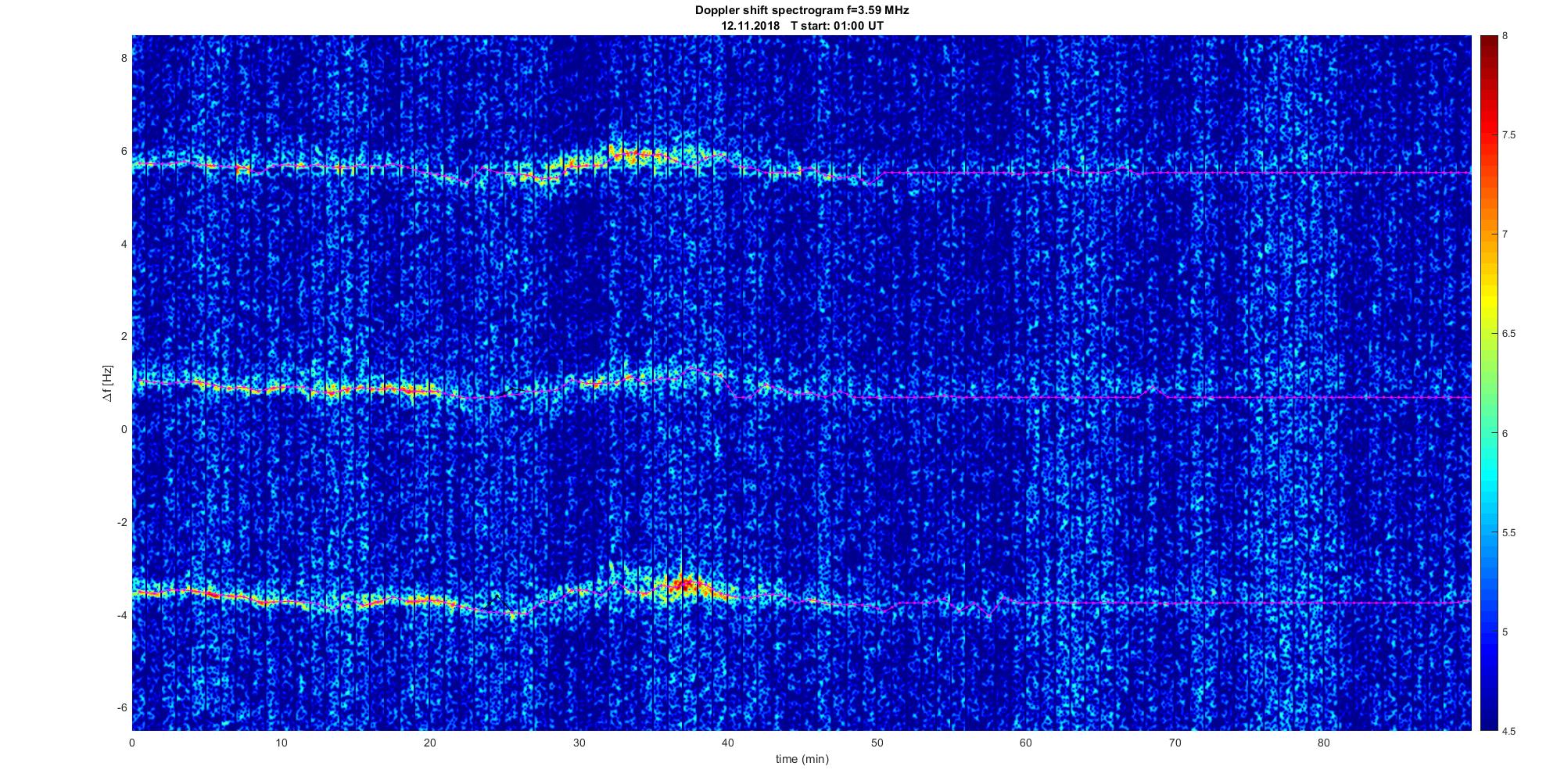The image size is (1564, 784).
Task: Pick the colorbar tick label '6.5'
Action: [1508, 334]
